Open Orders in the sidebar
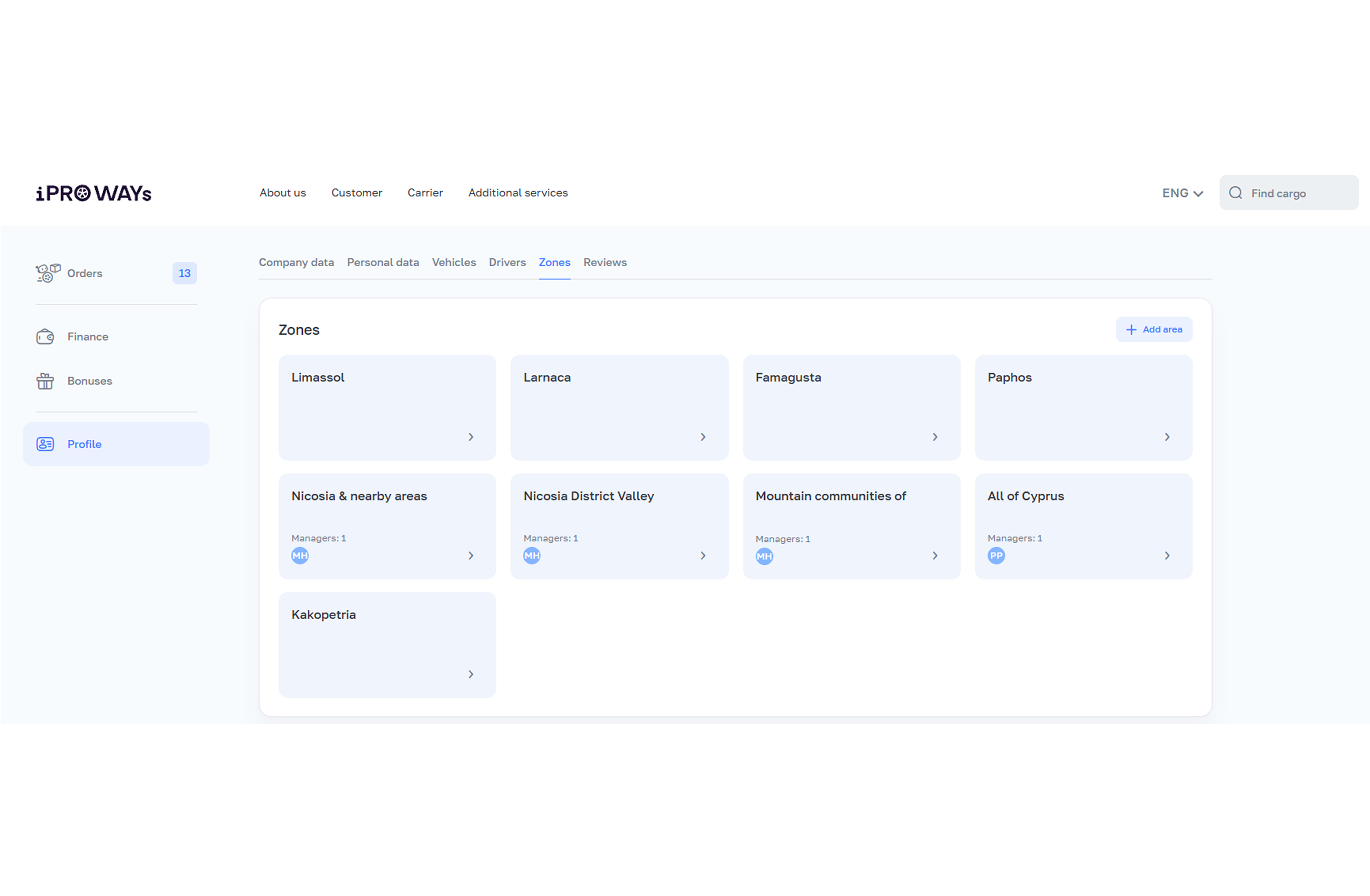The height and width of the screenshot is (896, 1370). click(116, 273)
